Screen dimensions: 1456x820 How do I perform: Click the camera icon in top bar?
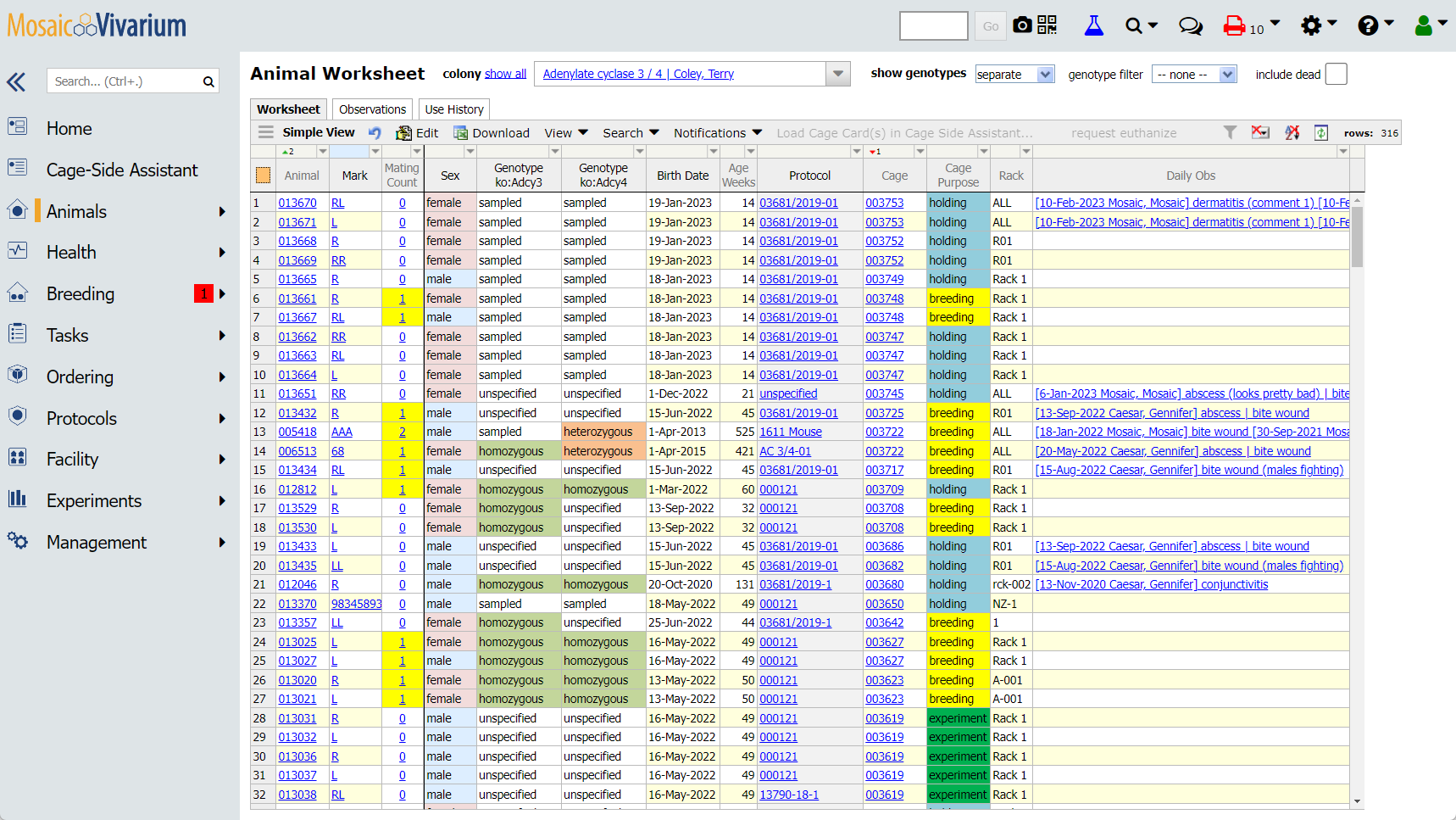[x=1023, y=25]
